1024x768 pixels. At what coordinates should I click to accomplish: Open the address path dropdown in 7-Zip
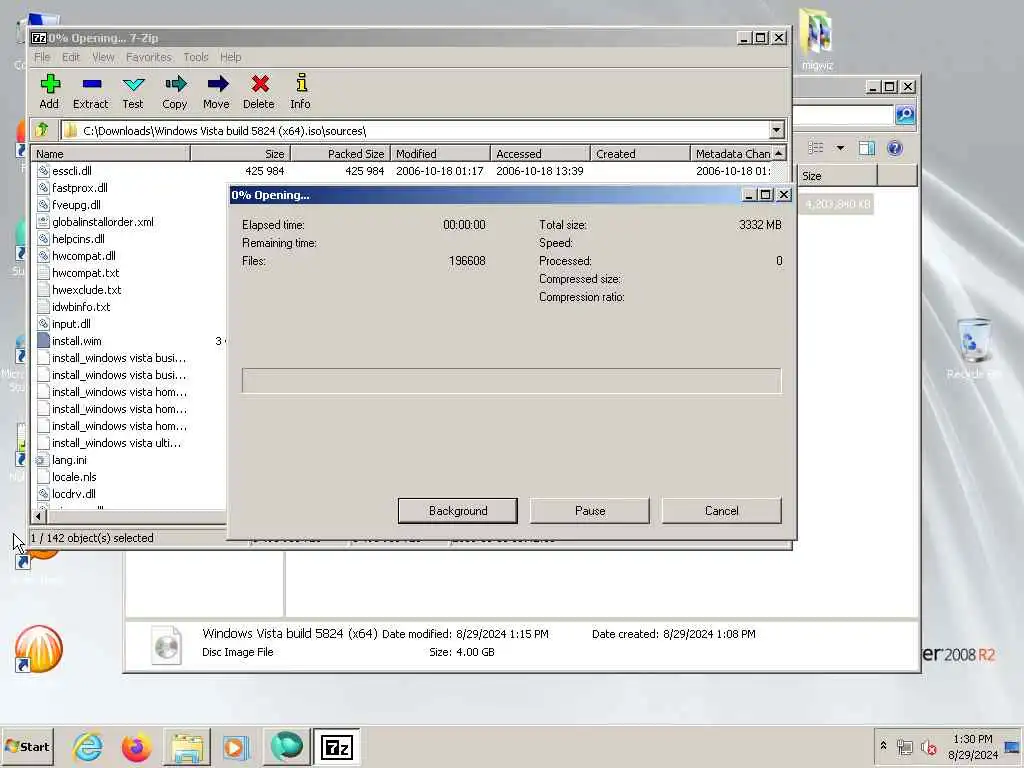(x=776, y=130)
